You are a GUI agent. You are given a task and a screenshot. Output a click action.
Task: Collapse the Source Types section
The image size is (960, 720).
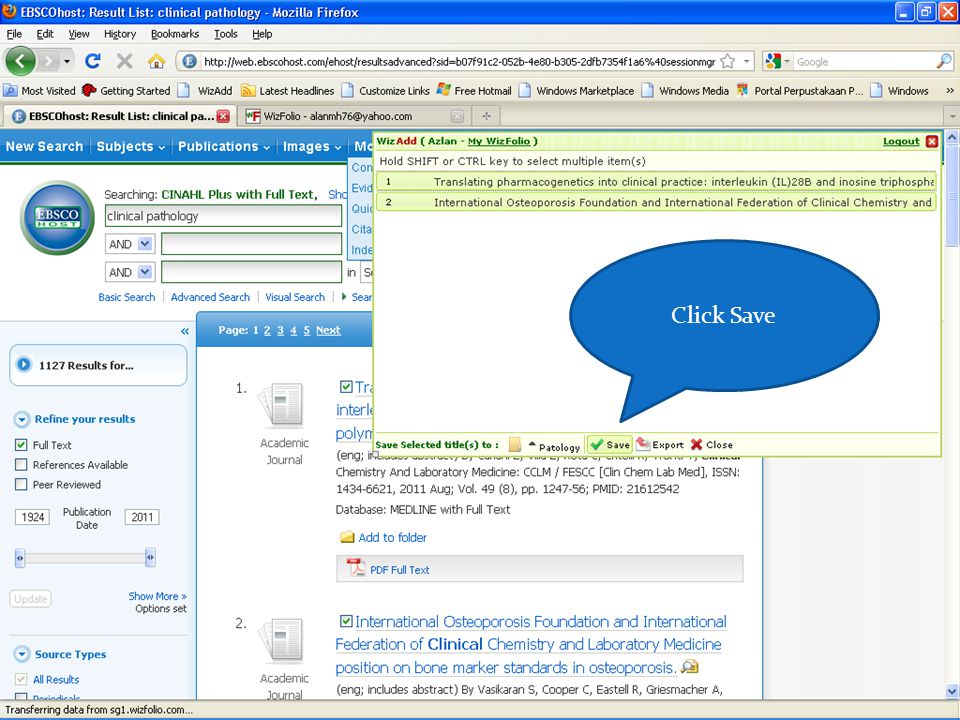click(x=21, y=654)
